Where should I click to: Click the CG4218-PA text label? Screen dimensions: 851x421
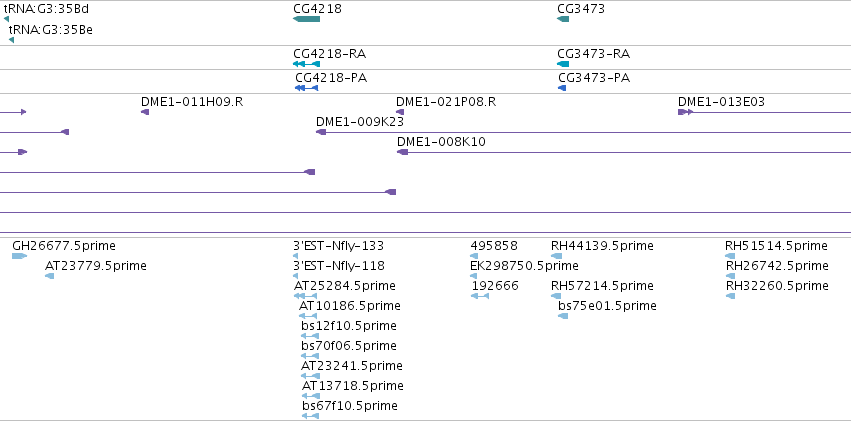coord(331,78)
